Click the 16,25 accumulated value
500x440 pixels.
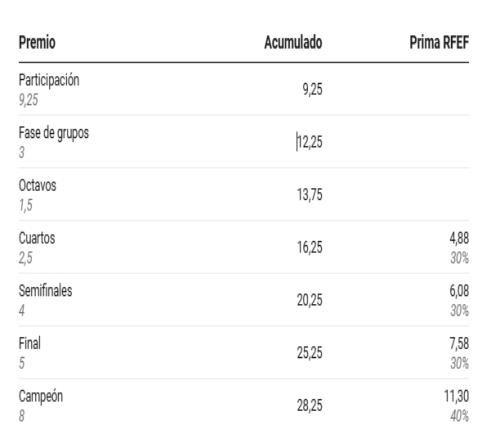click(310, 247)
